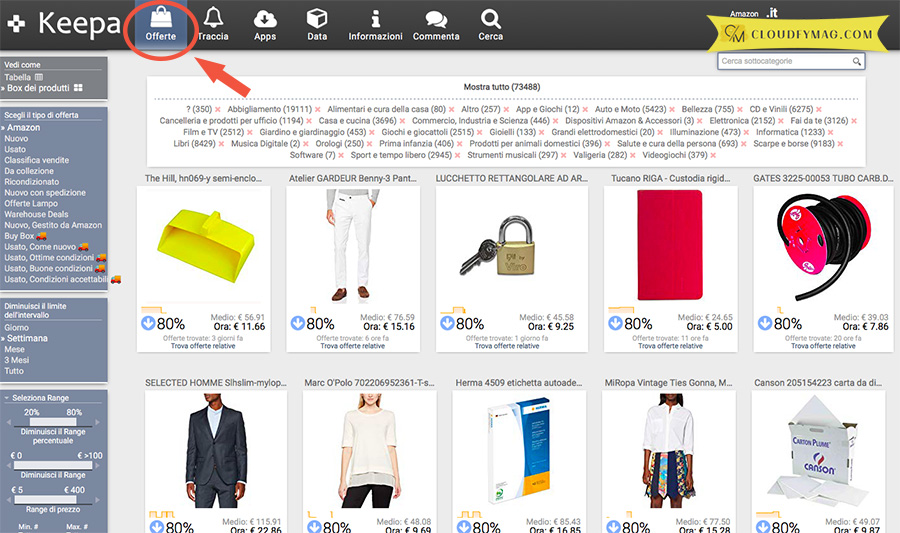Click blue down-arrow icon on Atelier GARDEUR card
The height and width of the screenshot is (533, 900).
tap(297, 323)
